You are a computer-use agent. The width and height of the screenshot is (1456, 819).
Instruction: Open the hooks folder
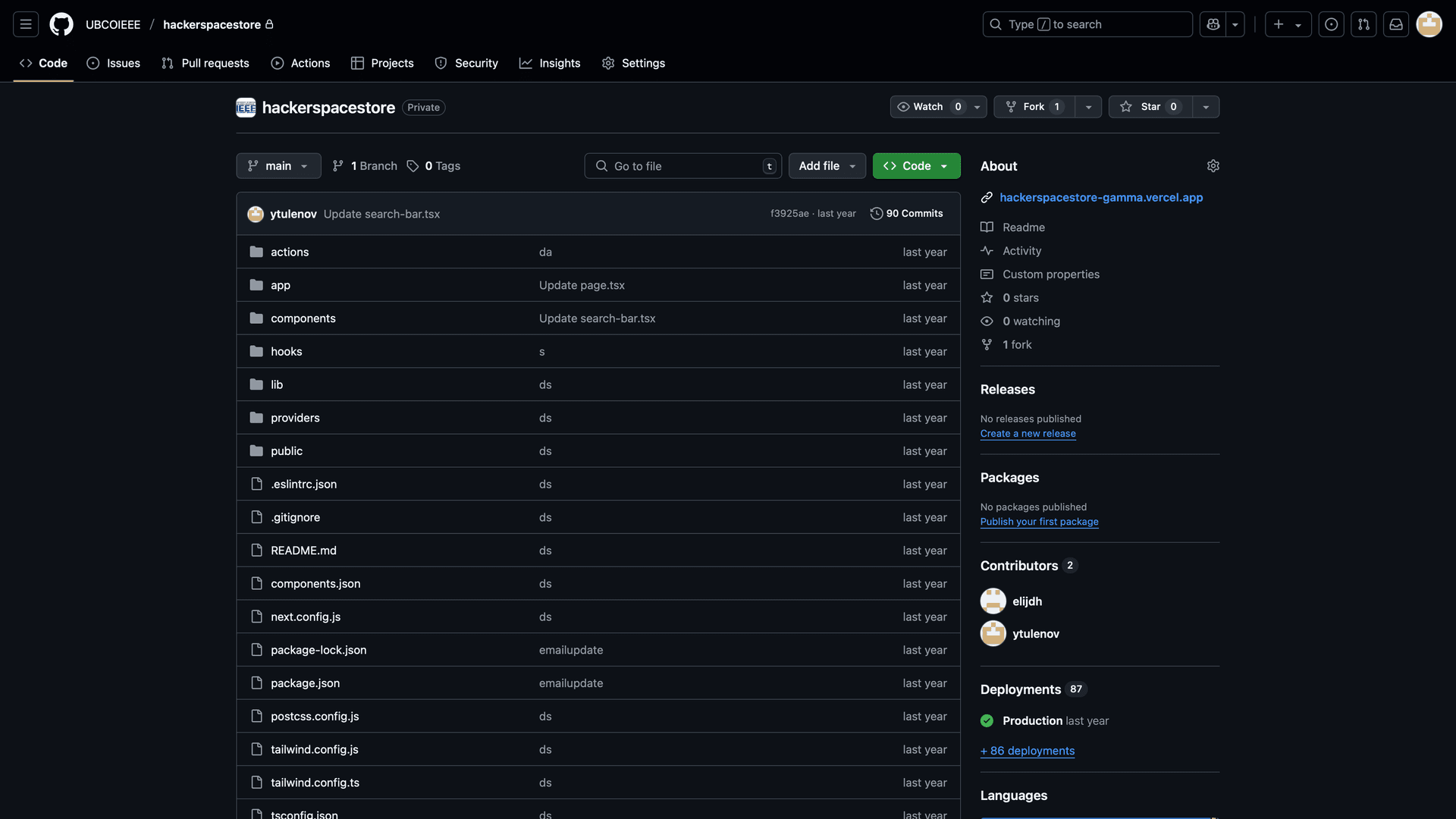[x=287, y=352]
